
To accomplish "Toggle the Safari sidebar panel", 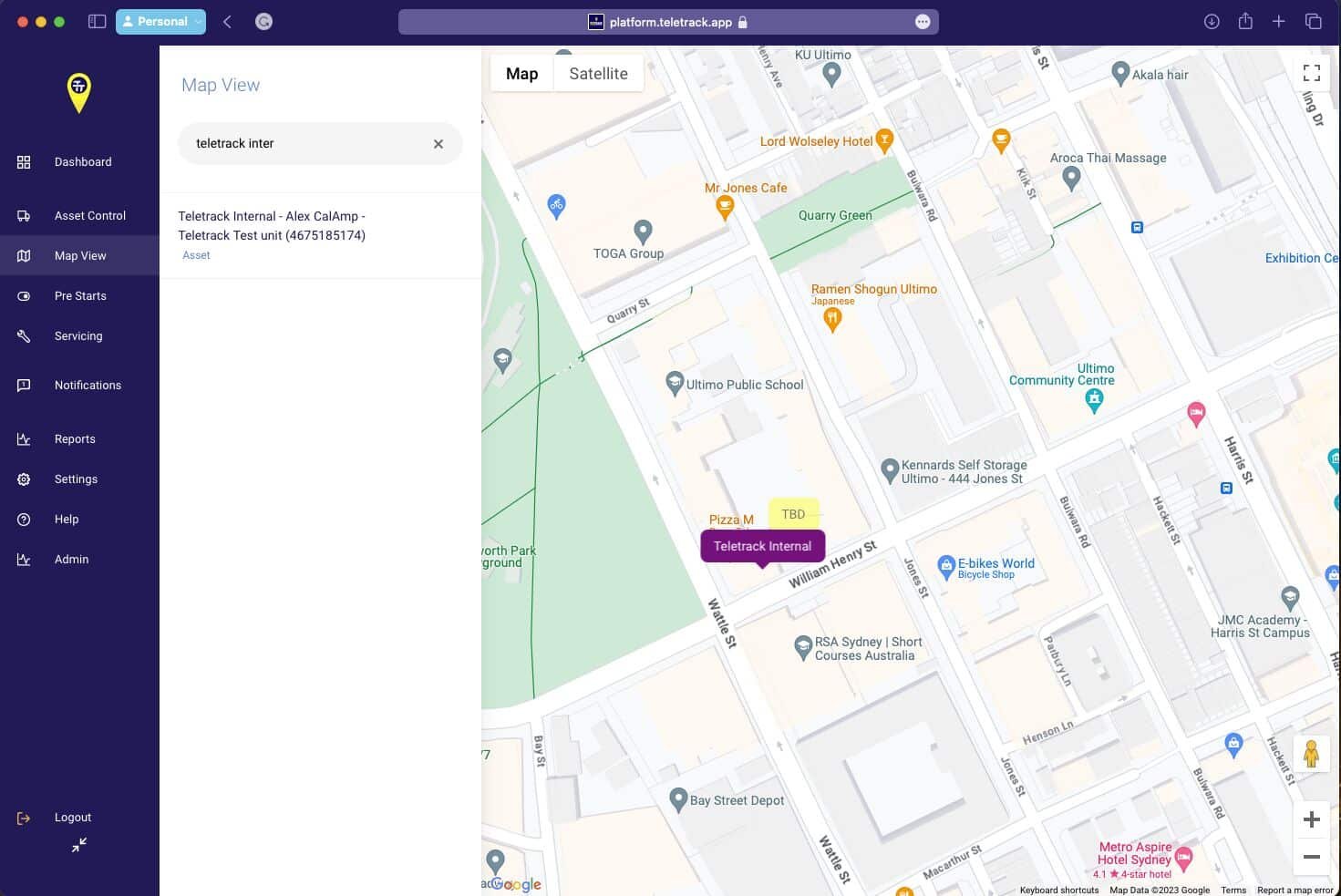I will tap(97, 22).
